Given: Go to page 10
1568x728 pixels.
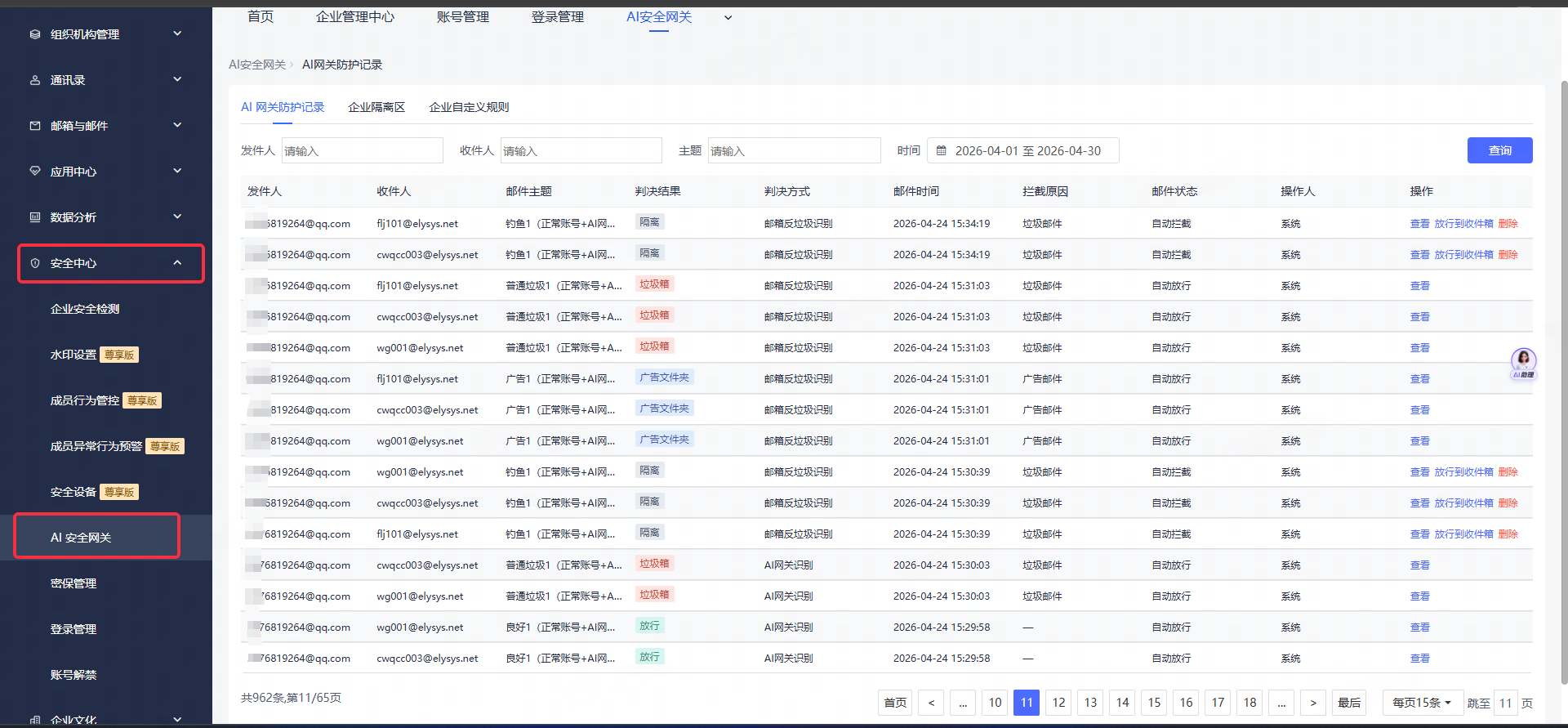Looking at the screenshot, I should pos(995,703).
